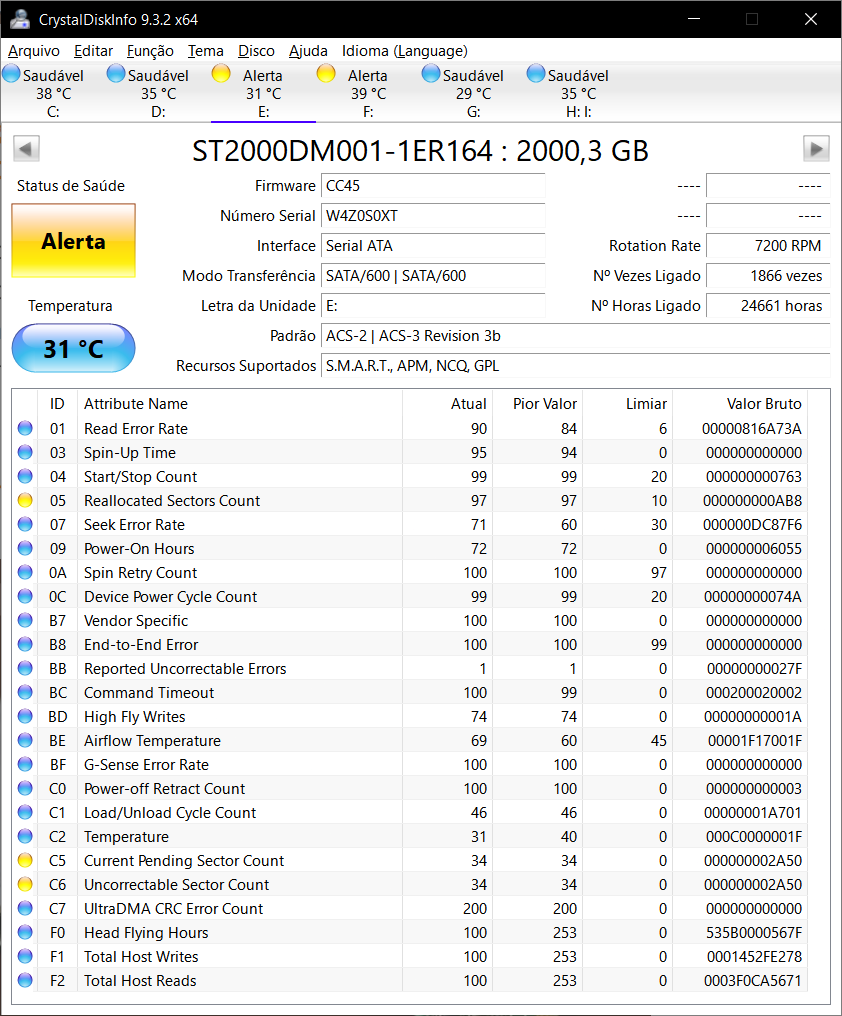Image resolution: width=842 pixels, height=1016 pixels.
Task: Select the Vendor Specific attribute row
Action: pyautogui.click(x=412, y=621)
